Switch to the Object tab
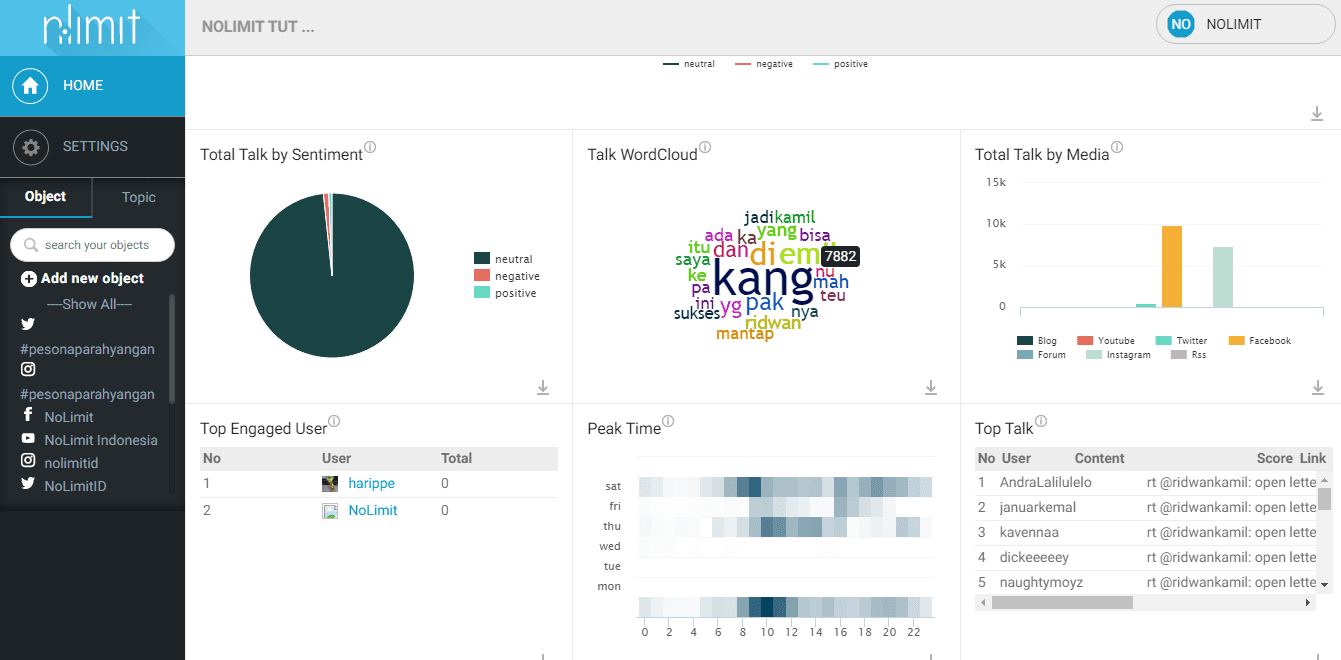 tap(46, 197)
